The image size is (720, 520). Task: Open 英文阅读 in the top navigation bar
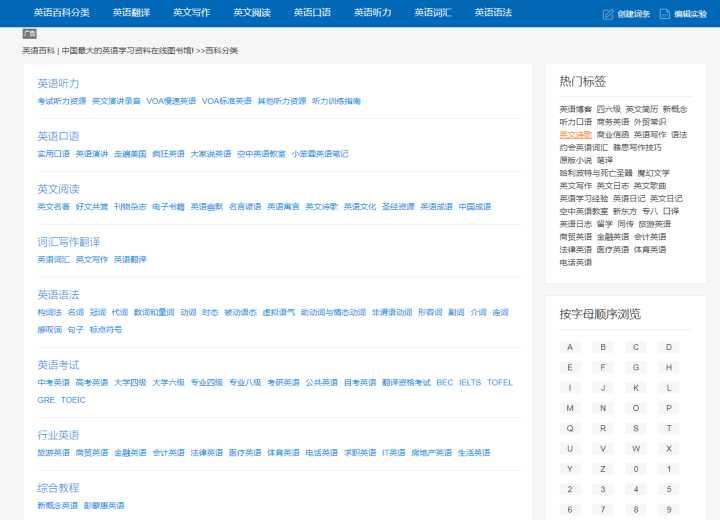(x=252, y=12)
